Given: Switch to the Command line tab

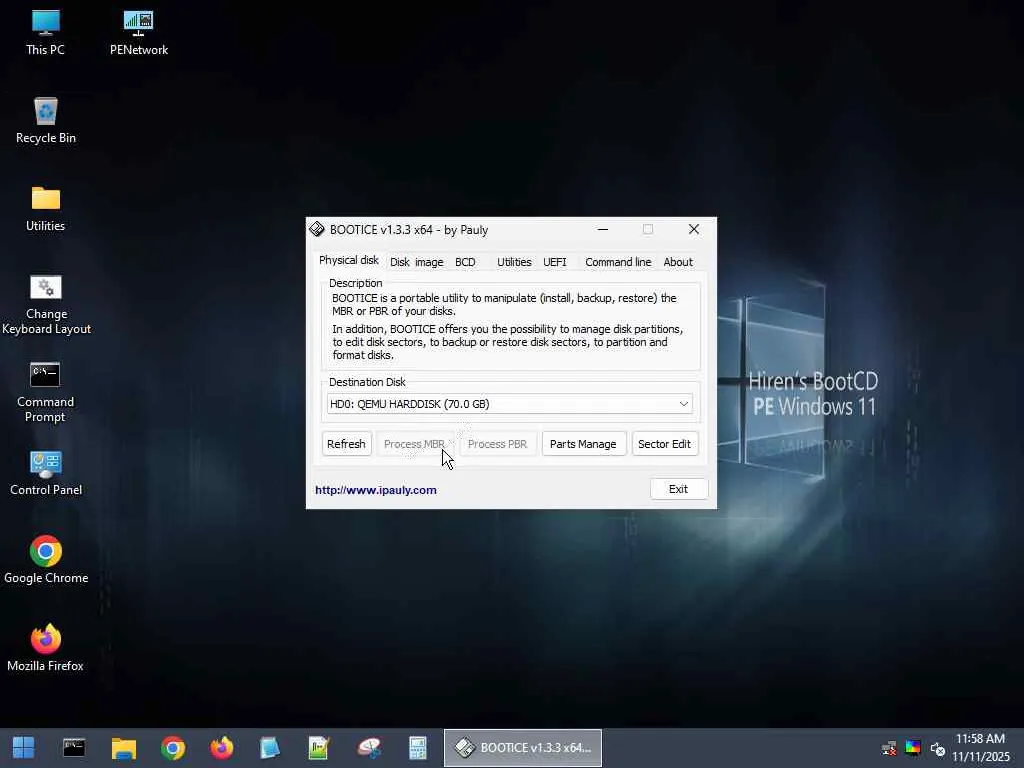Looking at the screenshot, I should tap(618, 262).
